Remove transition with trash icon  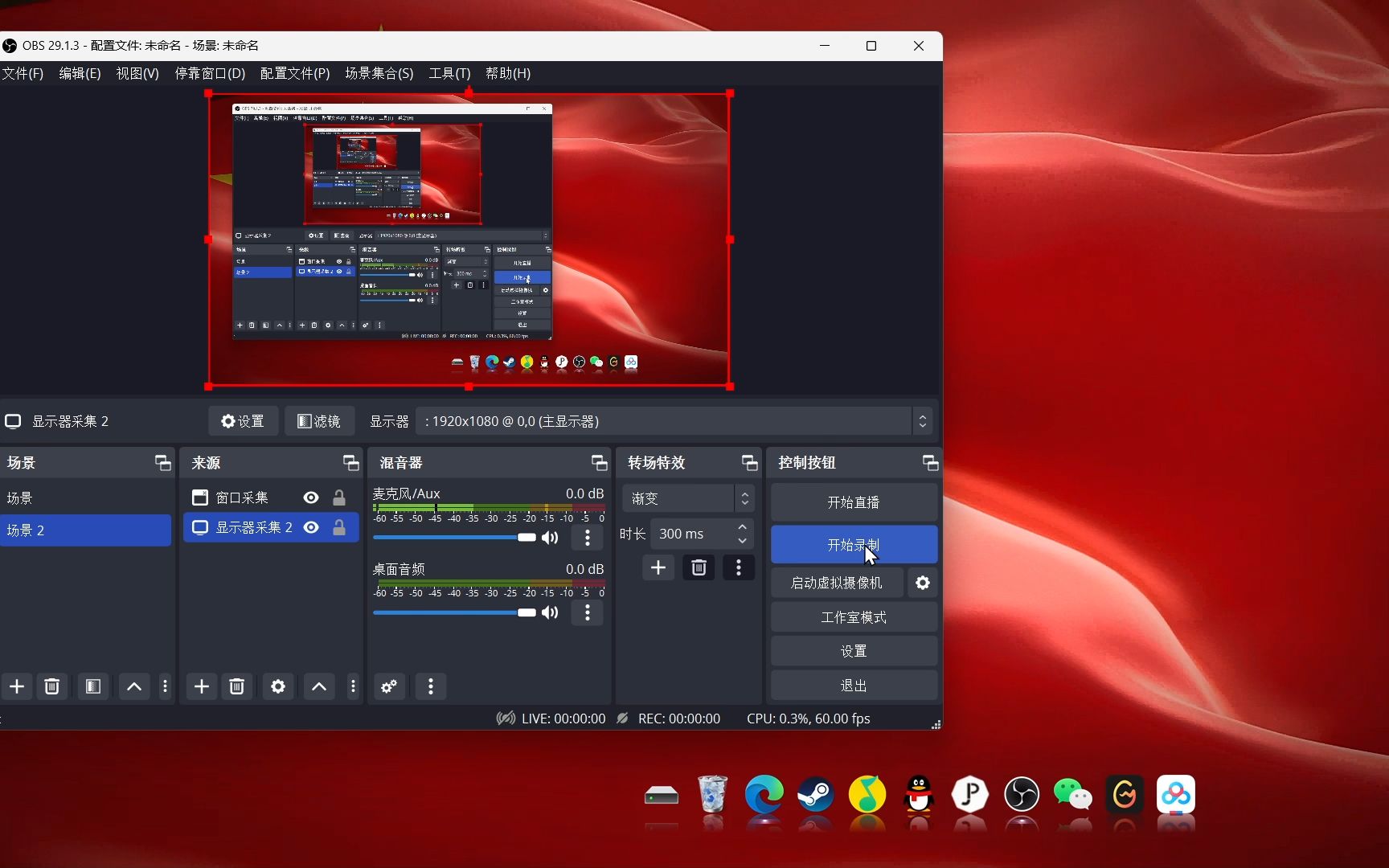(699, 567)
